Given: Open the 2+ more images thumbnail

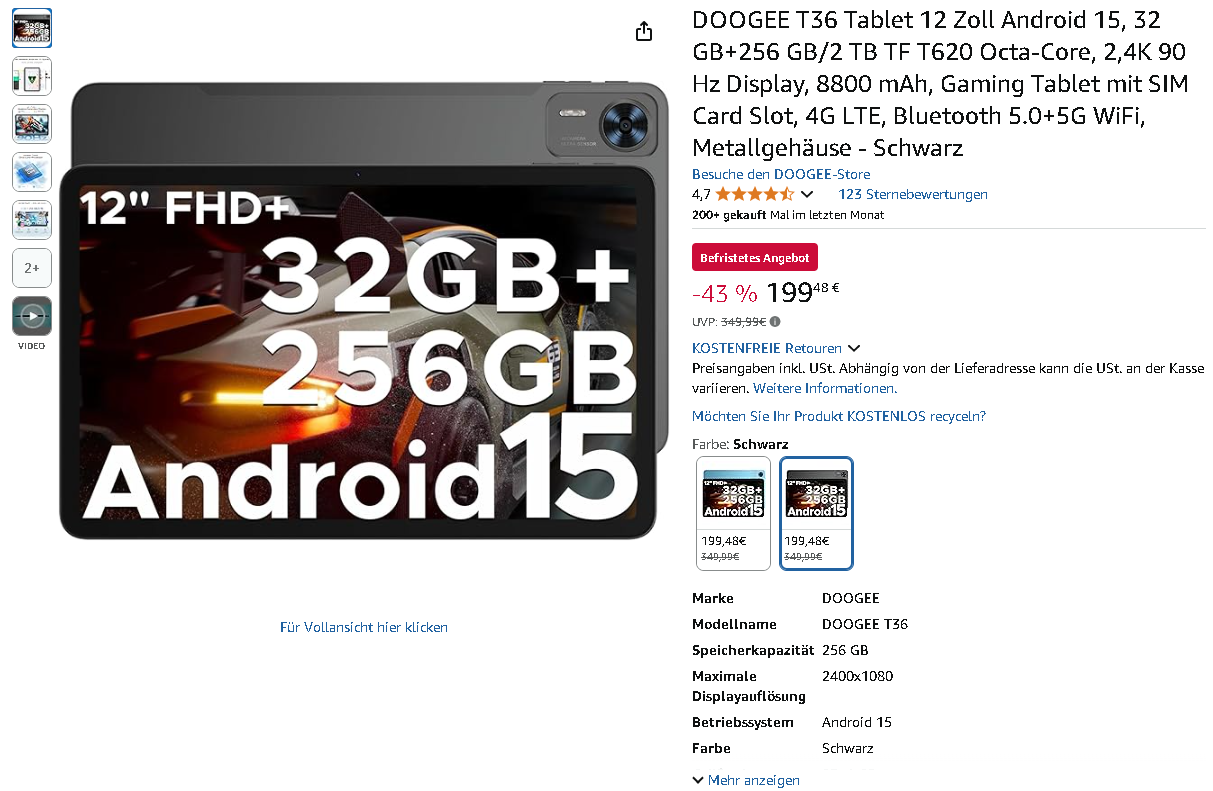Looking at the screenshot, I should click(x=32, y=268).
